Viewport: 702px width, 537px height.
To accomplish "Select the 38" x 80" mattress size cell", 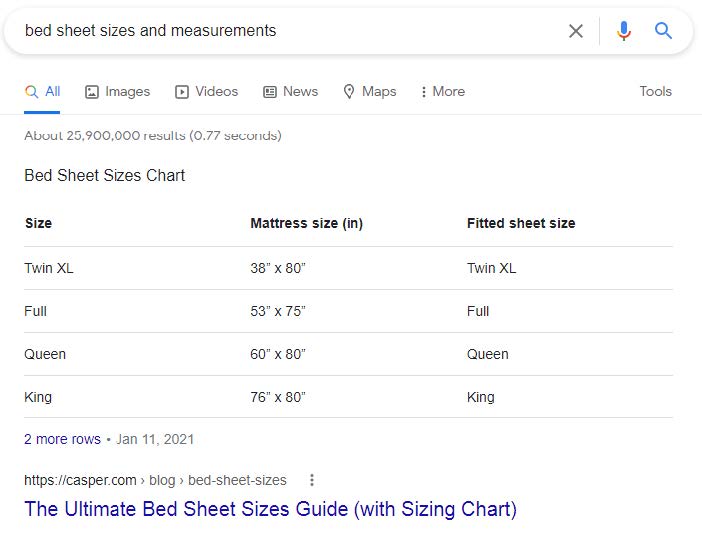I will (x=278, y=268).
